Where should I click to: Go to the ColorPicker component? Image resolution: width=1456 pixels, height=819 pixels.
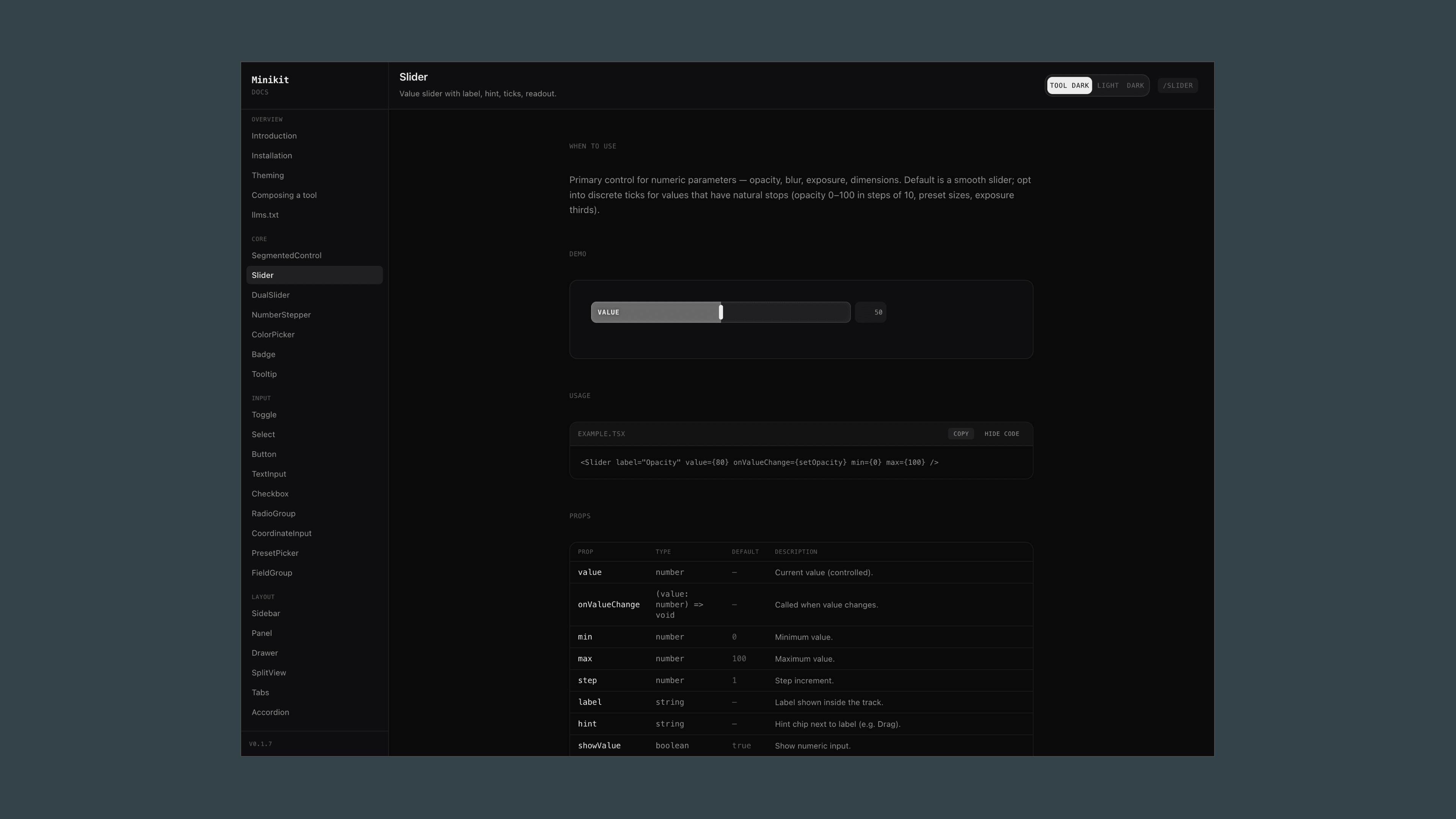pyautogui.click(x=314, y=334)
